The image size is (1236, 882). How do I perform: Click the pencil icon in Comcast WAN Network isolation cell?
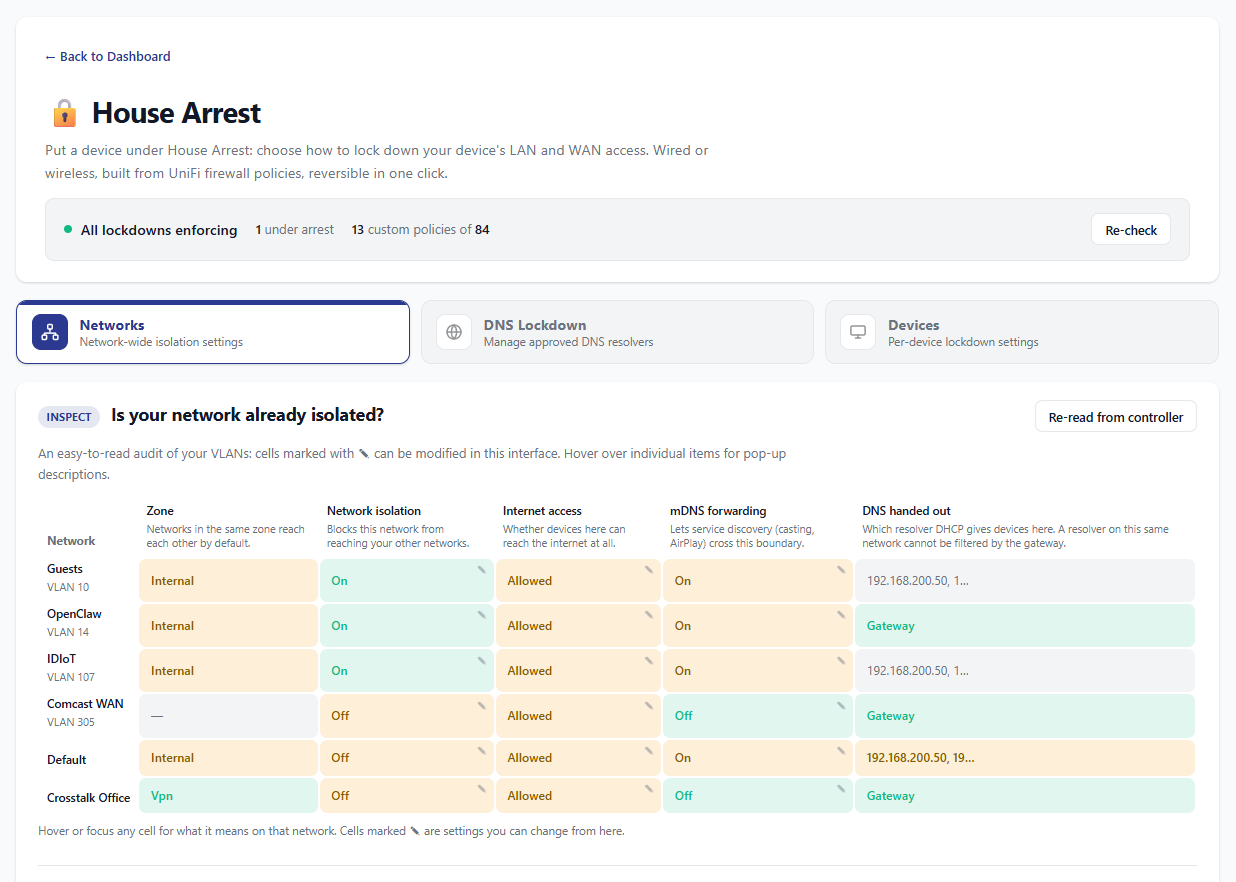click(481, 705)
